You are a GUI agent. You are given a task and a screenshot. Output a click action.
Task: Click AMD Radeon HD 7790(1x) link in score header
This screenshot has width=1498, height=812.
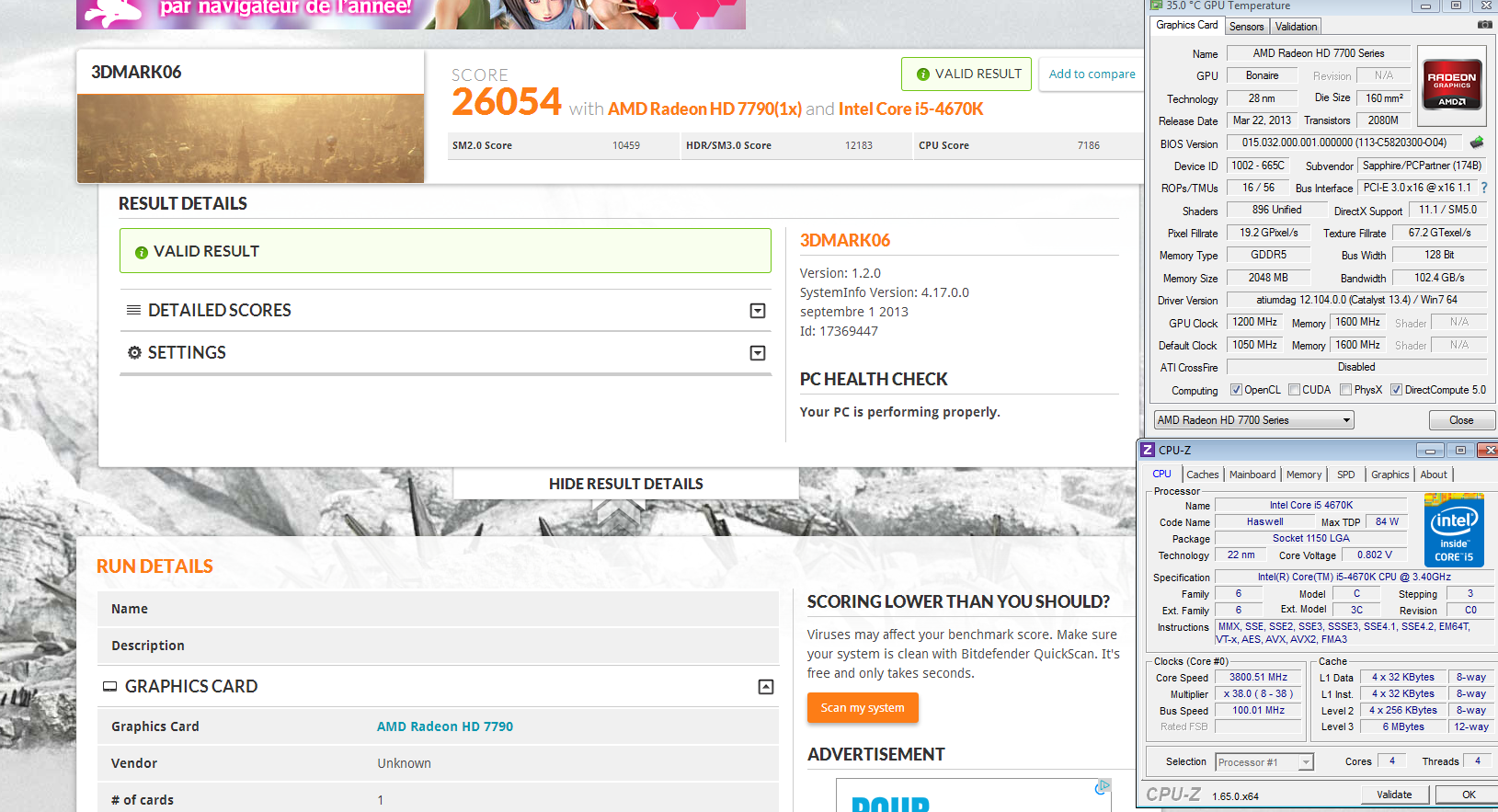(x=704, y=109)
